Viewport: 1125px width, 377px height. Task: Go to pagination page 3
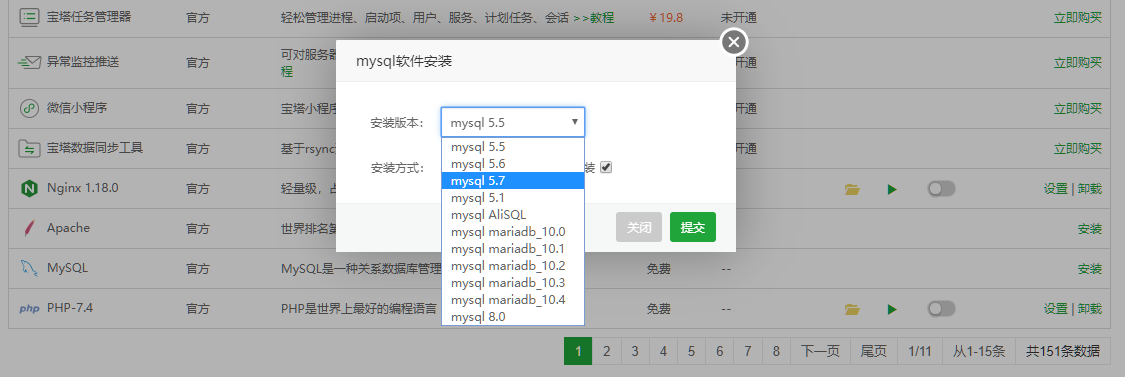coord(635,351)
